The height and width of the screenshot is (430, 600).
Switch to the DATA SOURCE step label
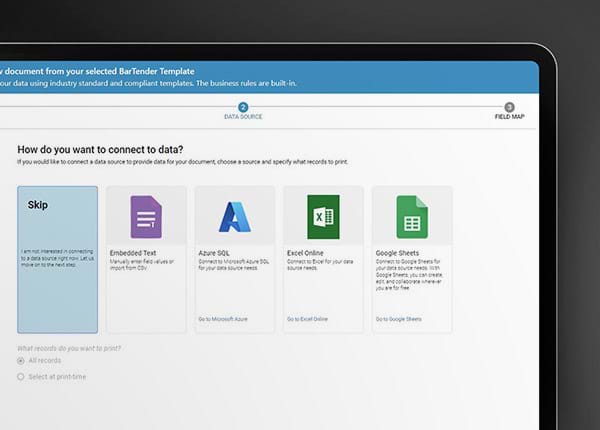coord(242,117)
